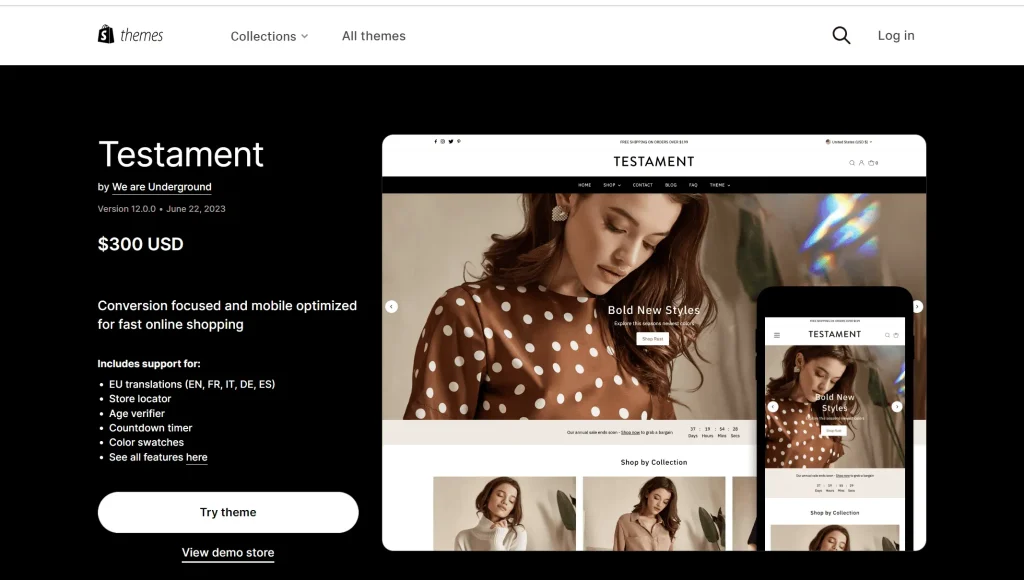Open the hamburger menu in the mobile preview

[777, 335]
